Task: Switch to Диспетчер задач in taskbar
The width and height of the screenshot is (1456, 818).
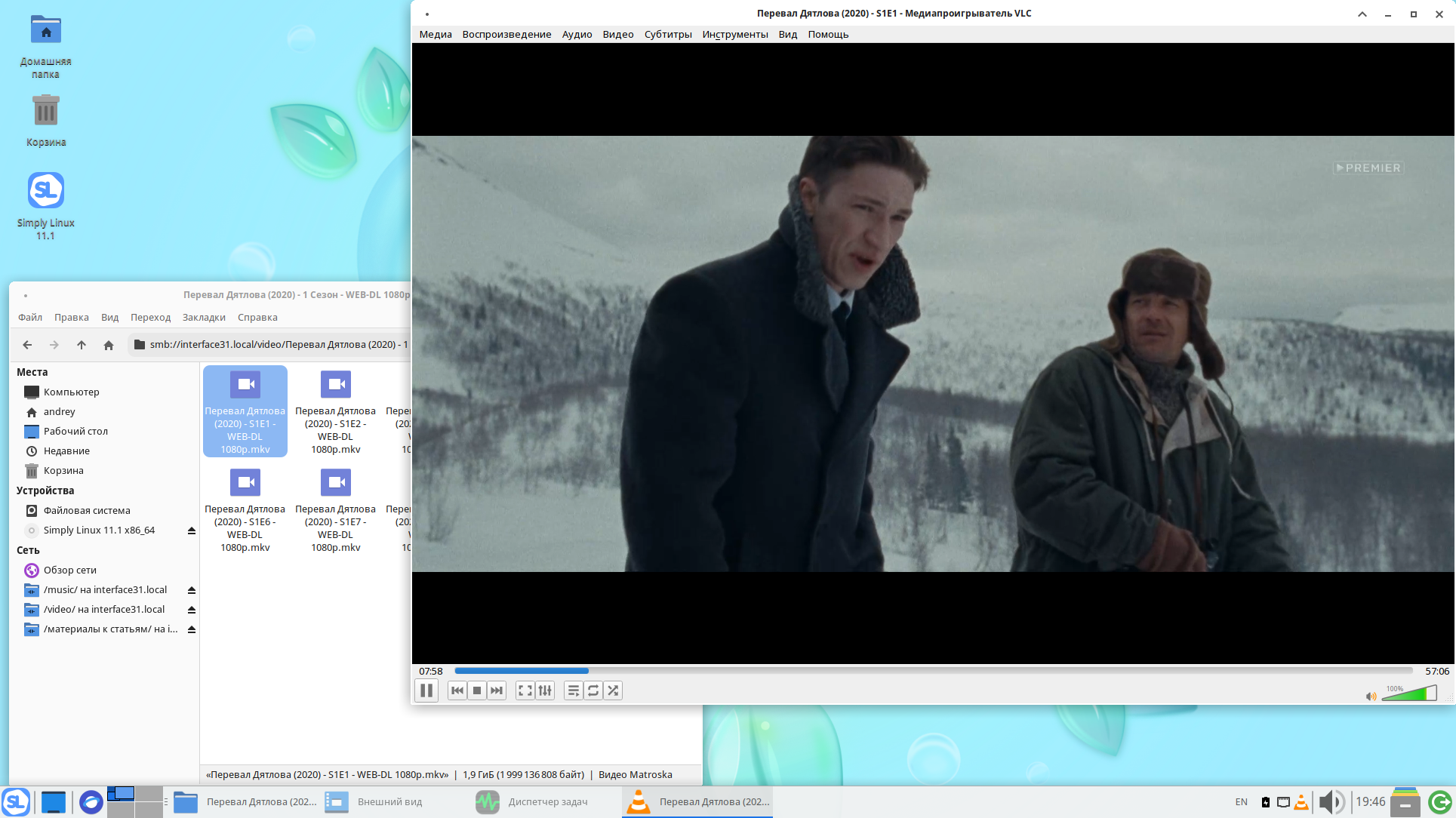Action: pyautogui.click(x=533, y=801)
